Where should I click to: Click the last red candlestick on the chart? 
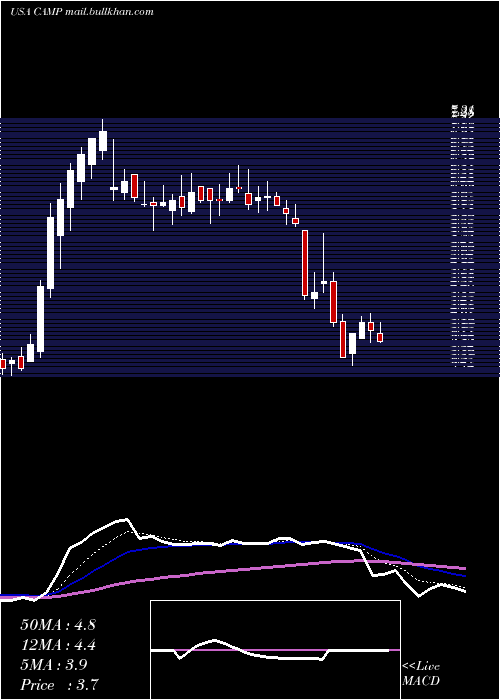click(380, 338)
